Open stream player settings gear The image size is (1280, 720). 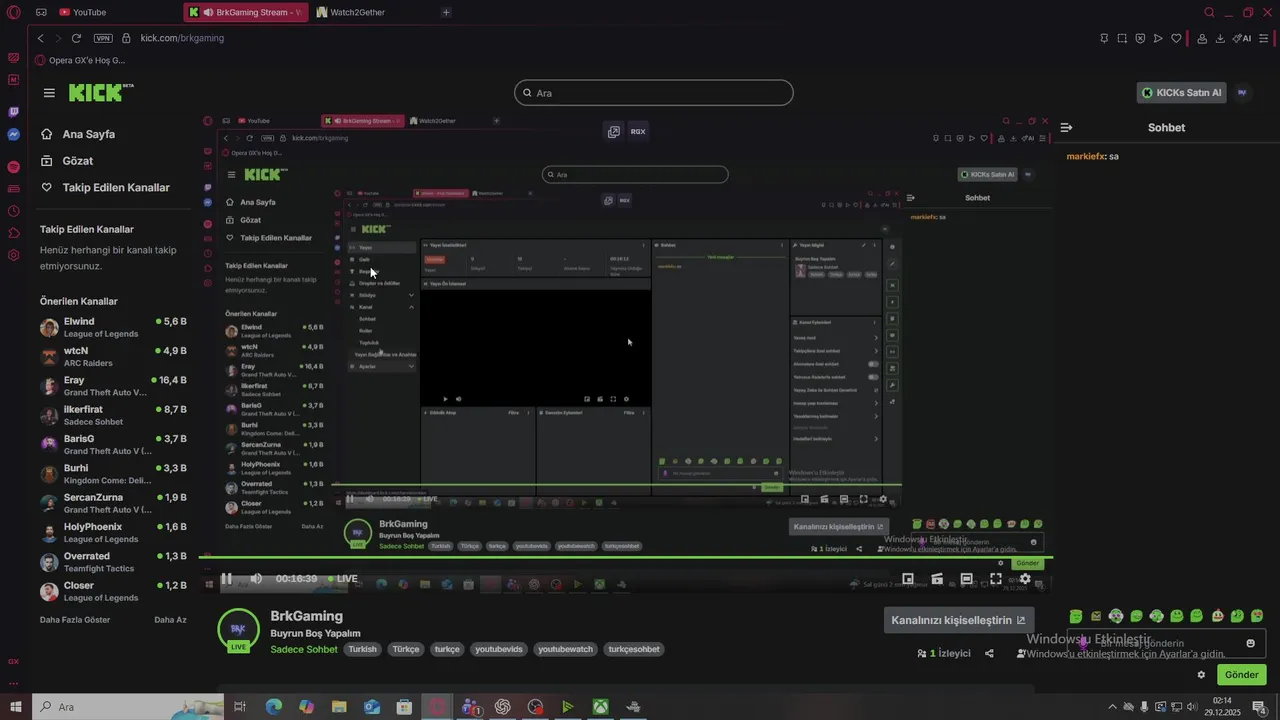(x=1025, y=579)
